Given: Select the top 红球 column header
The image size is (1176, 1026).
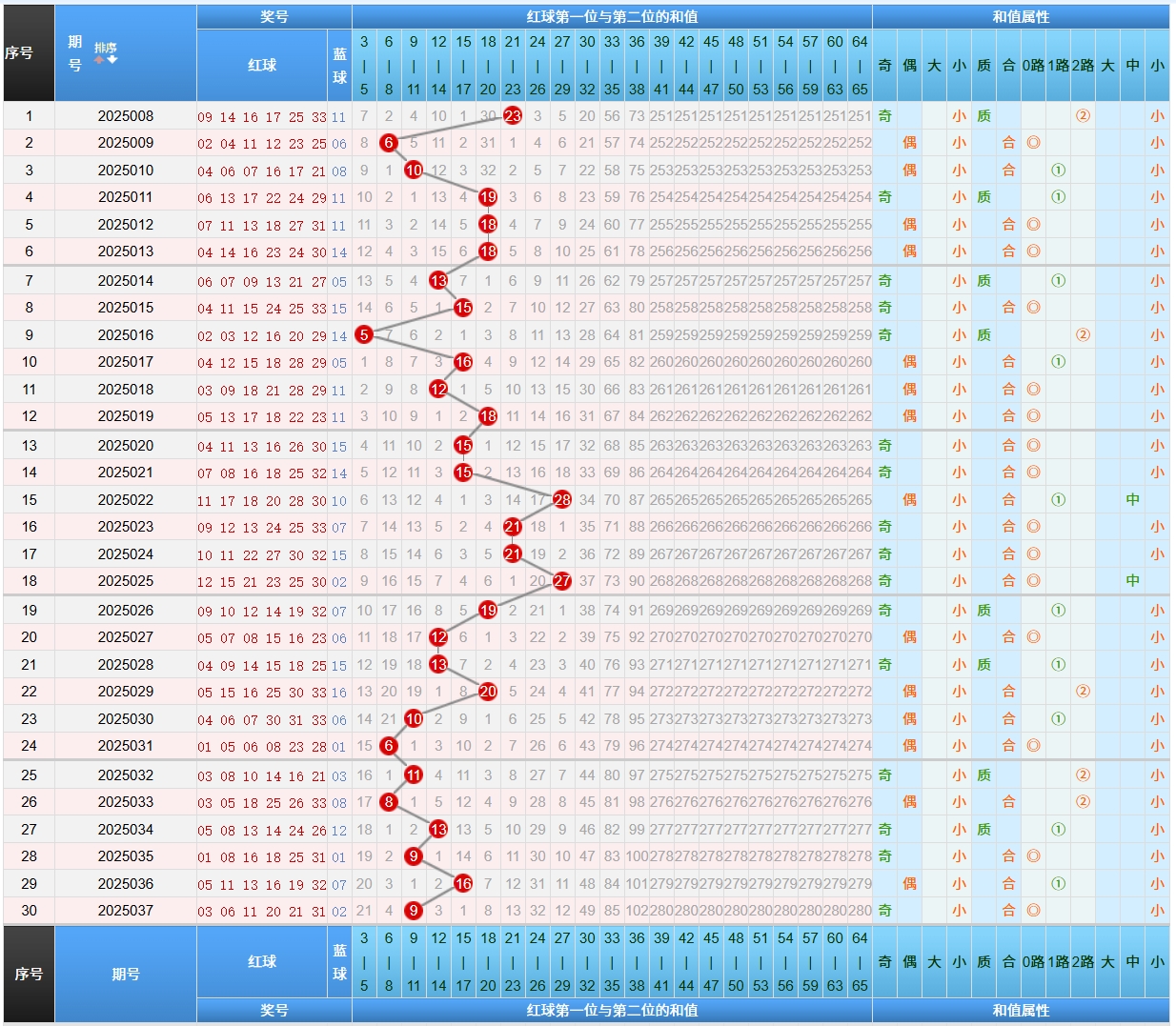Looking at the screenshot, I should 262,65.
